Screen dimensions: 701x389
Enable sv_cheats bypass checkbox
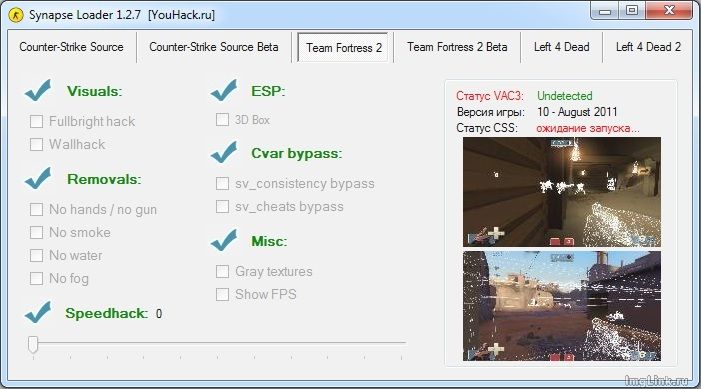[222, 207]
